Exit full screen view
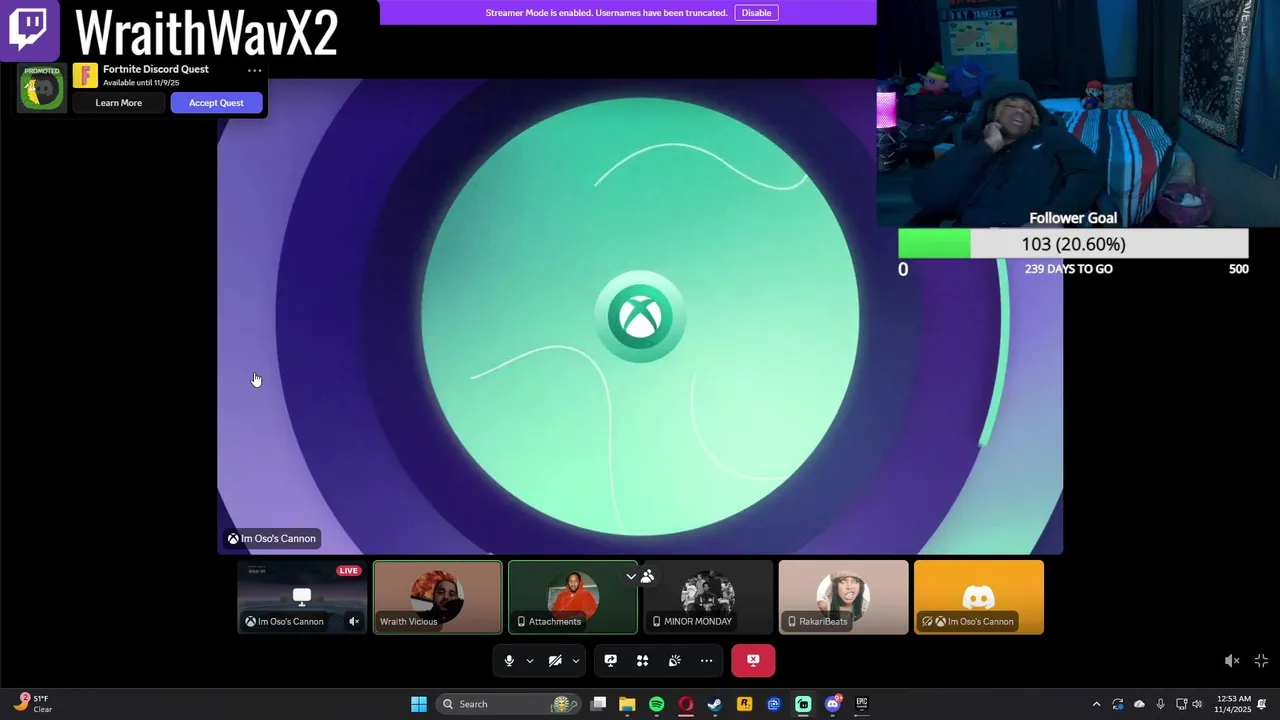The image size is (1280, 720). [x=1261, y=661]
